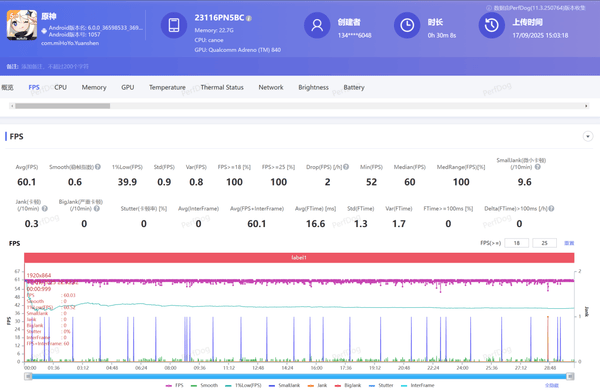The height and width of the screenshot is (390, 600).
Task: Select the FPS tab
Action: [34, 87]
